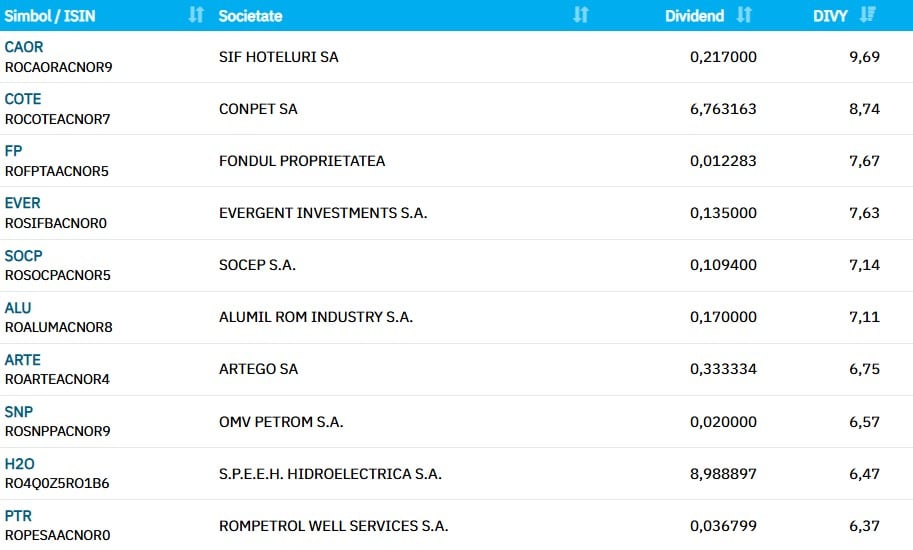Select the S.P.E.E.H. HIDROELECTRICA S.A. row

[x=330, y=474]
